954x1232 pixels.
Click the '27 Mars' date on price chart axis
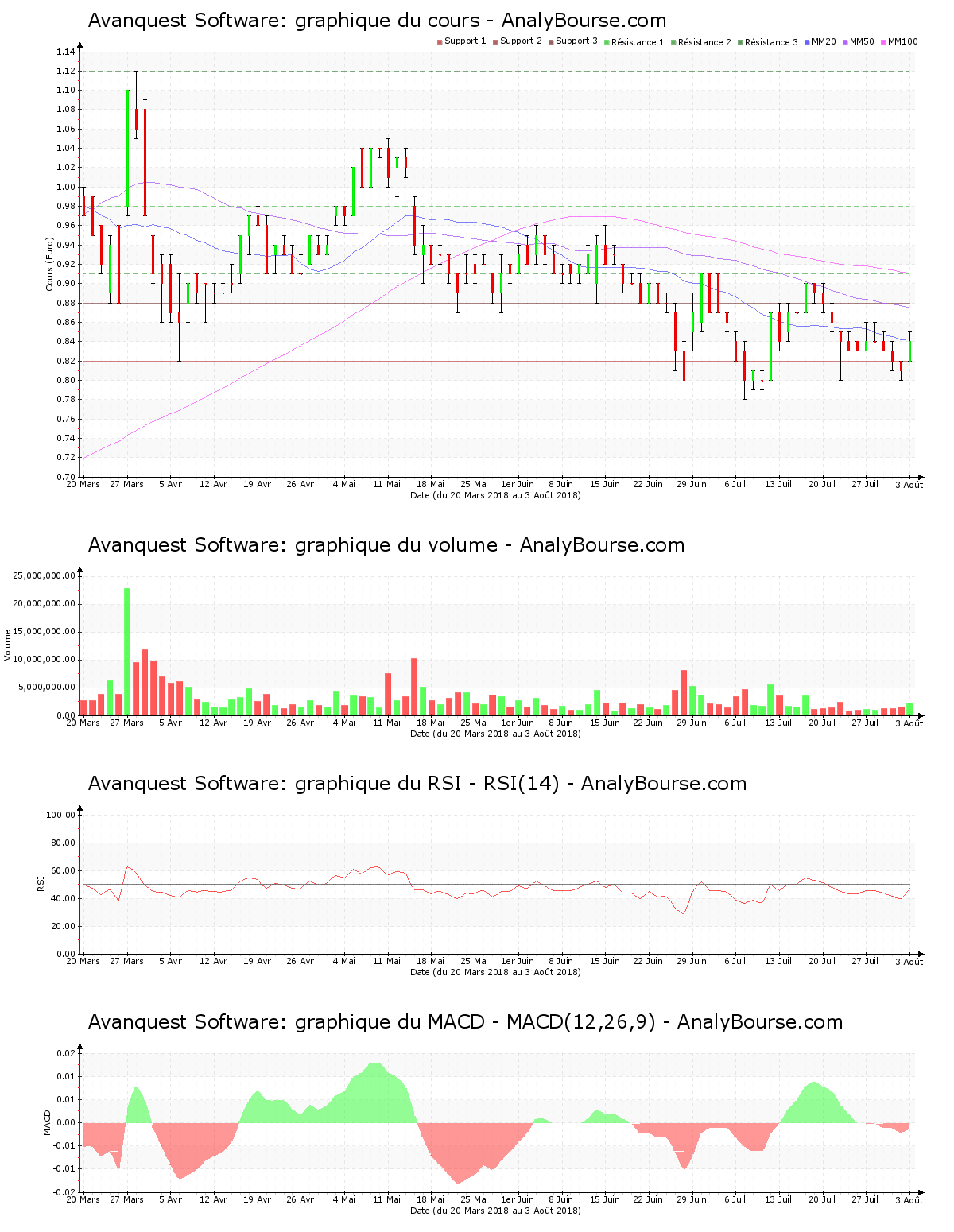coord(127,484)
